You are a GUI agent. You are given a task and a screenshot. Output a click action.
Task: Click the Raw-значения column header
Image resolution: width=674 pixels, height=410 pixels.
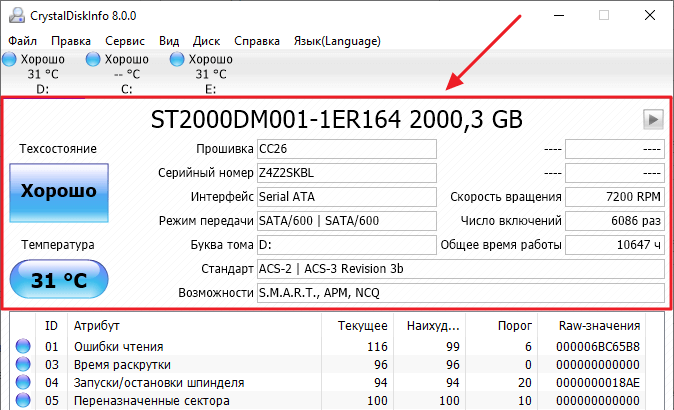(x=601, y=325)
